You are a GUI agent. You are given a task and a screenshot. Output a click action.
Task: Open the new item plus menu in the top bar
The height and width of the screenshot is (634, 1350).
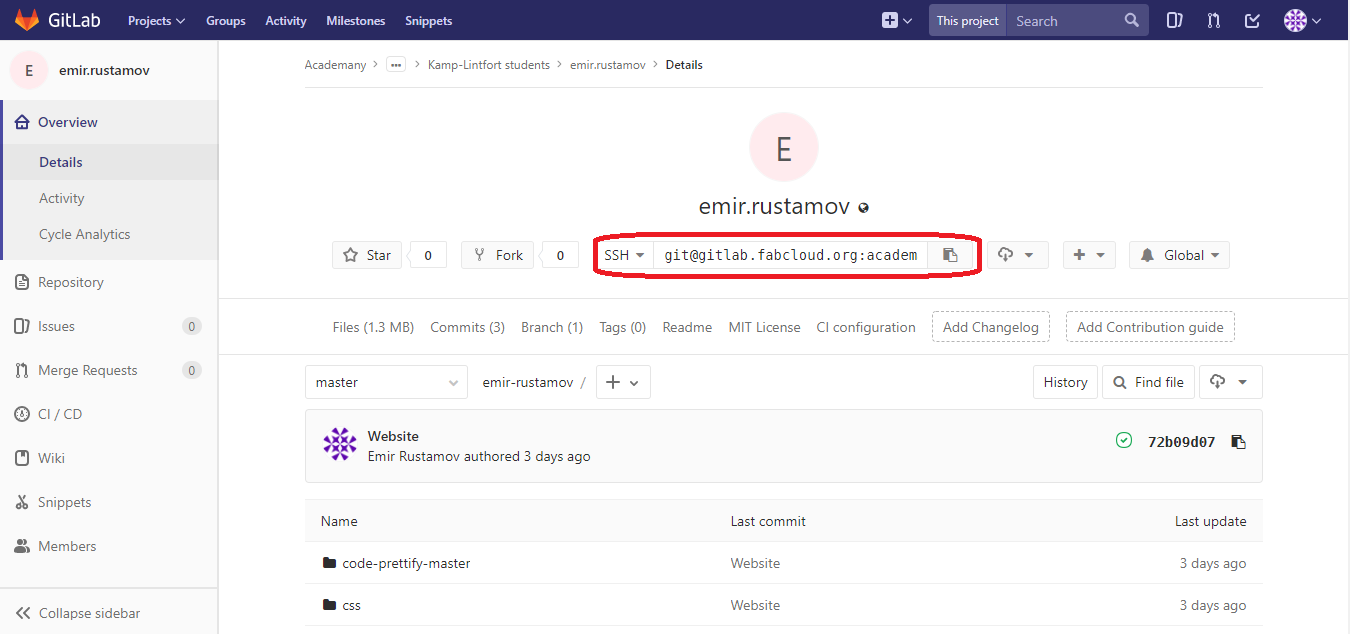tap(897, 20)
